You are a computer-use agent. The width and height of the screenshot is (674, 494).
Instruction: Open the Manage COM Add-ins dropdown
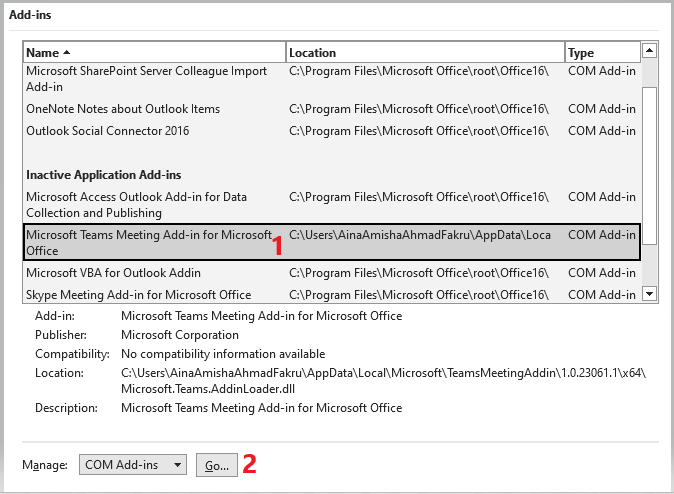tap(133, 465)
